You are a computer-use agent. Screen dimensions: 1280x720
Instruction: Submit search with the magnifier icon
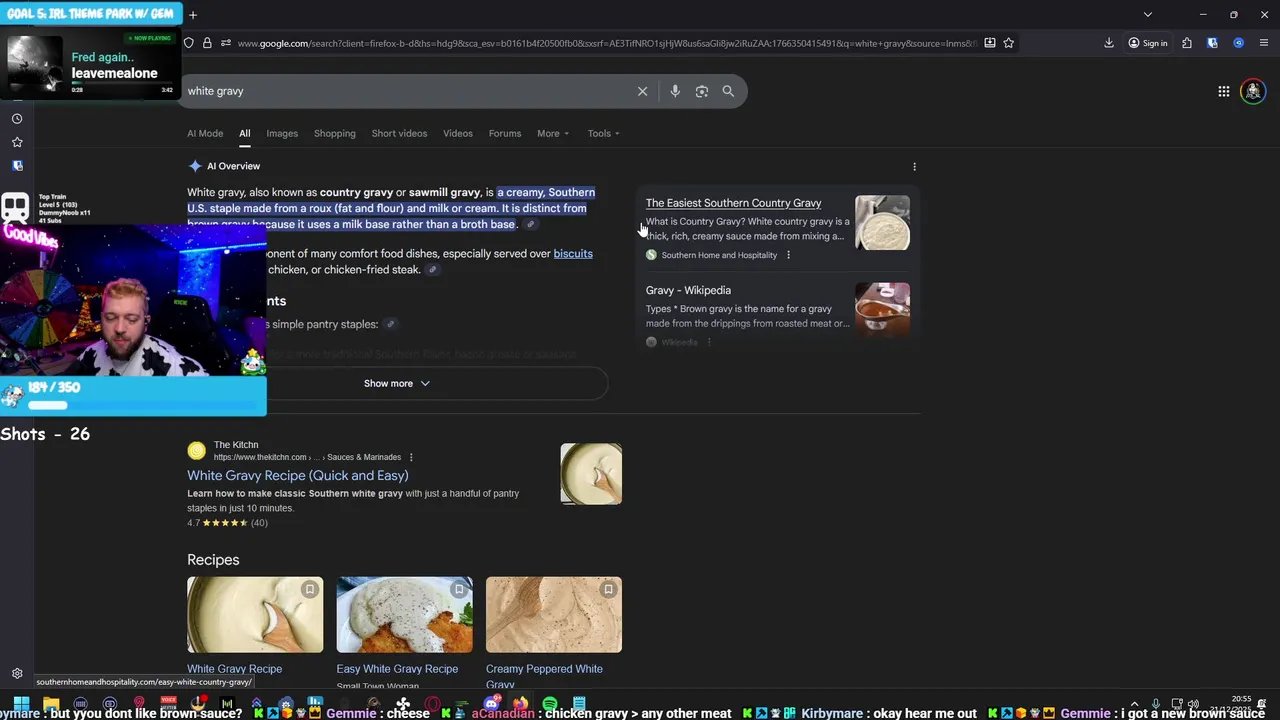(x=728, y=91)
